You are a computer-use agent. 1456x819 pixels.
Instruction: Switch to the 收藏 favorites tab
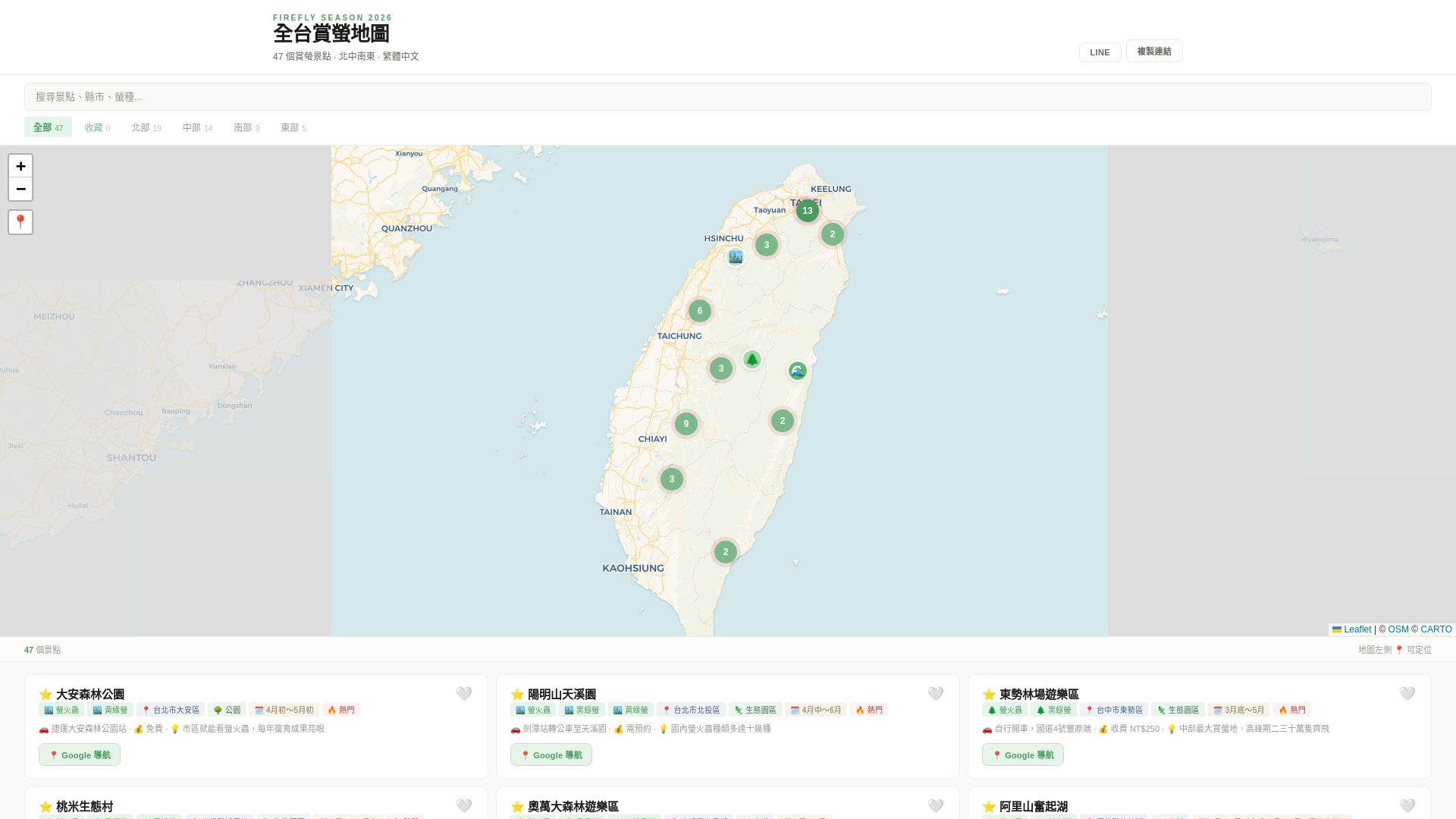pyautogui.click(x=97, y=127)
